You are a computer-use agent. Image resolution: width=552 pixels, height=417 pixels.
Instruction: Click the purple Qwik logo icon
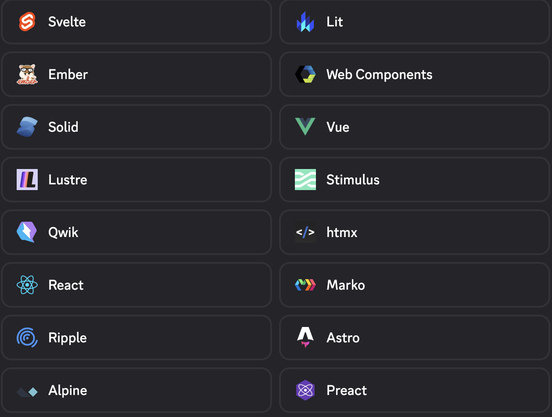[27, 232]
